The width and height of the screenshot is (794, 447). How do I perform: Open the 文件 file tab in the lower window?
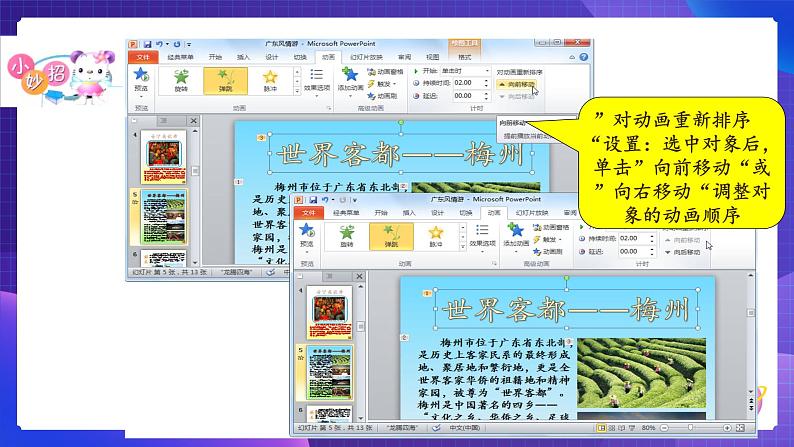point(308,213)
